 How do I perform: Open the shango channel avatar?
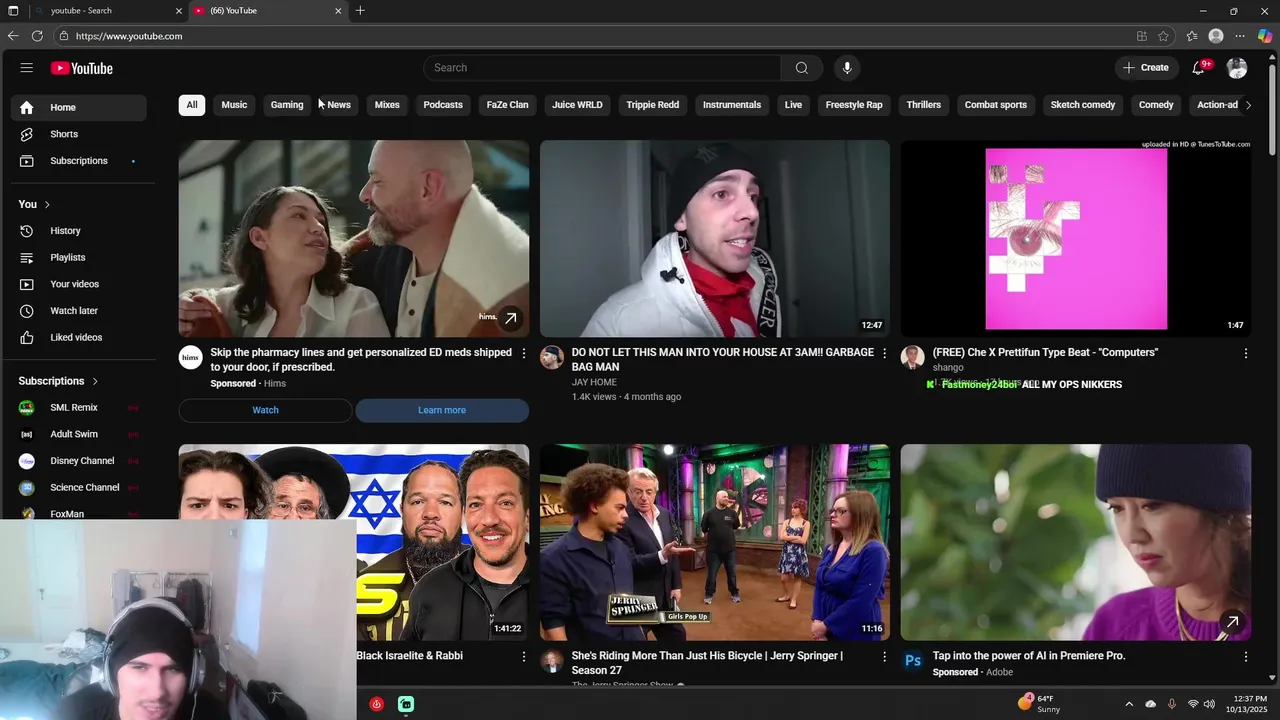pyautogui.click(x=912, y=358)
